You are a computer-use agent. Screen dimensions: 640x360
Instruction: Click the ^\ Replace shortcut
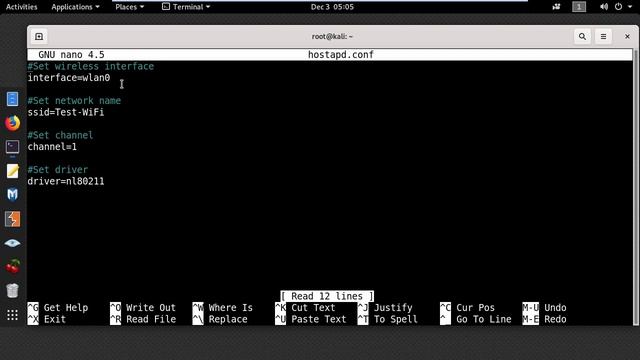pos(220,319)
